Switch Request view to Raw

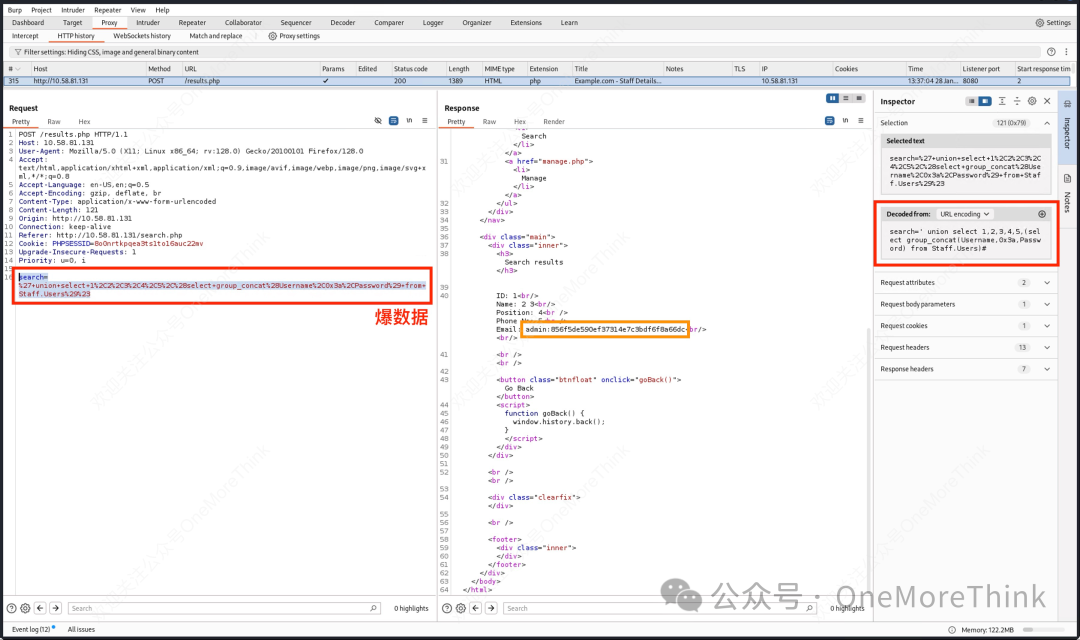point(54,122)
